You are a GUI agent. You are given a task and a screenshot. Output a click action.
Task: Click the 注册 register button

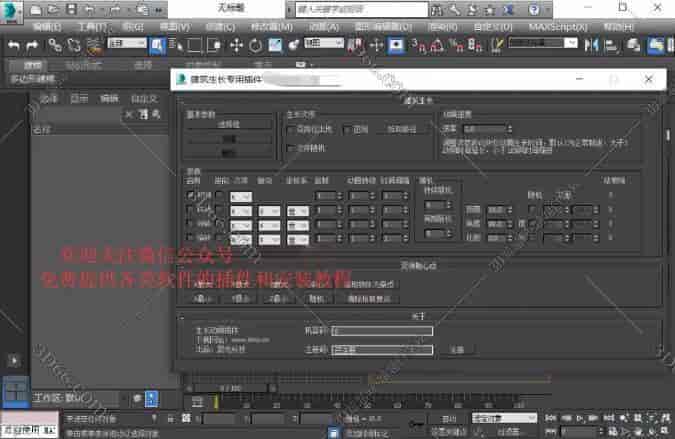pos(456,349)
